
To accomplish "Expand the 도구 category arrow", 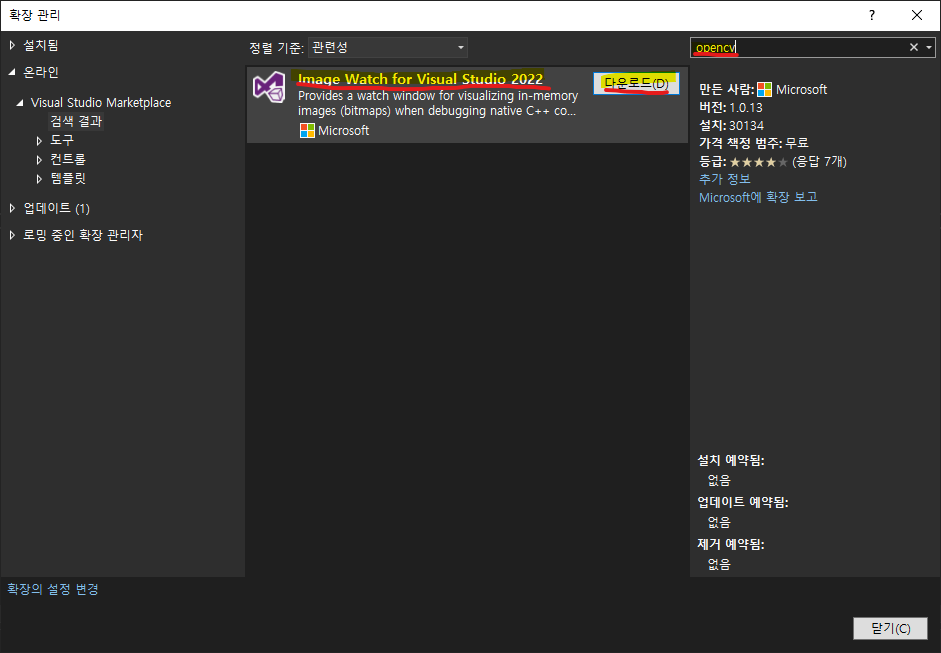I will click(x=39, y=140).
